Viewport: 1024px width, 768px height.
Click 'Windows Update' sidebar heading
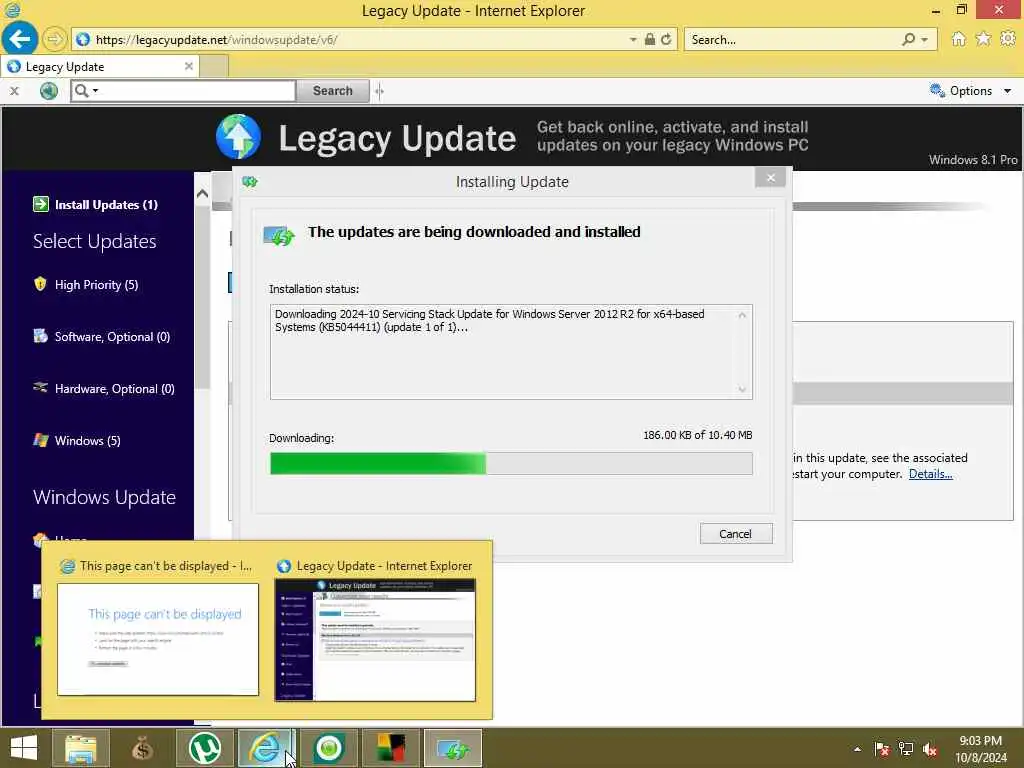point(104,497)
